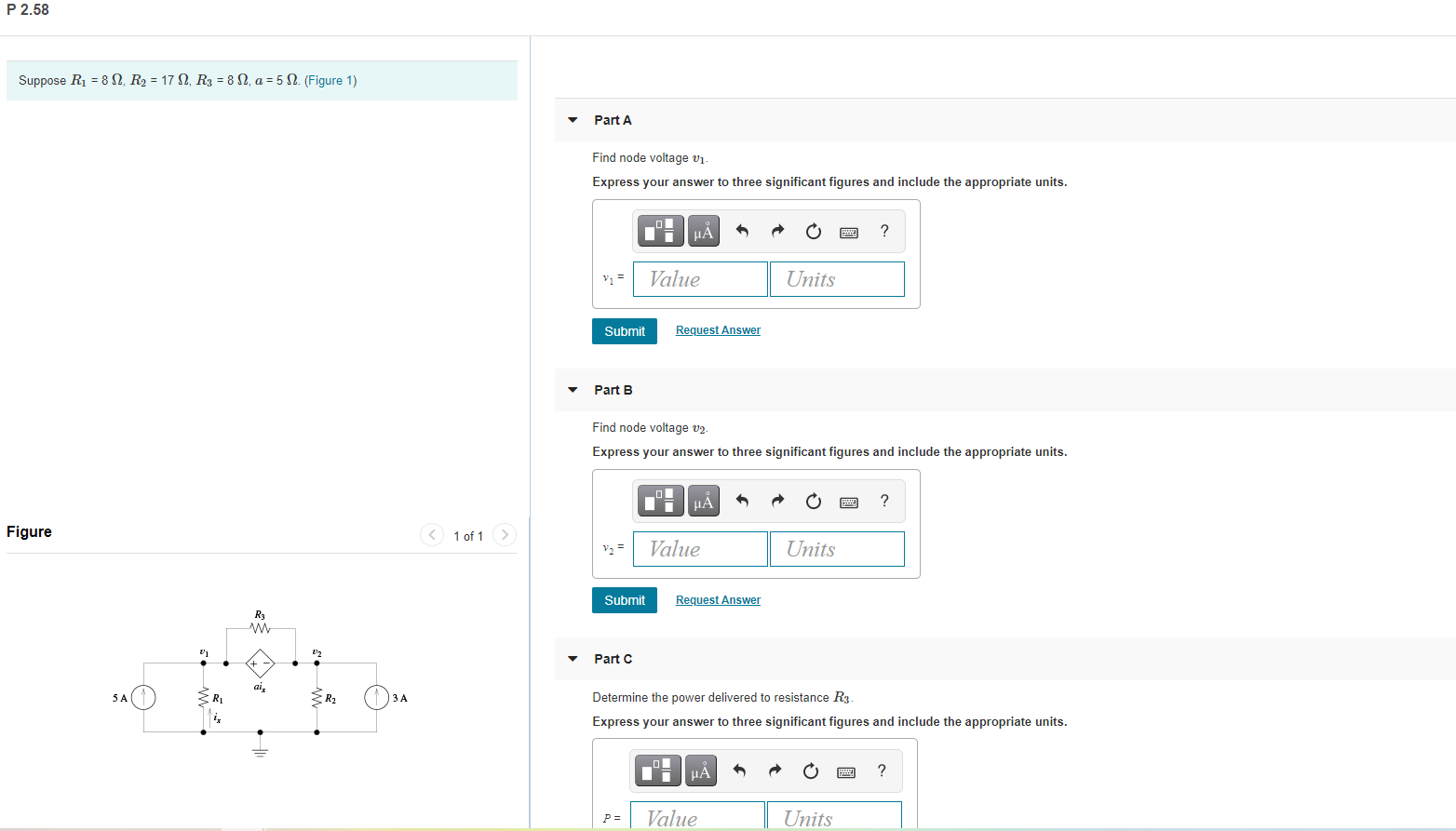Collapse the Part B section

click(573, 390)
